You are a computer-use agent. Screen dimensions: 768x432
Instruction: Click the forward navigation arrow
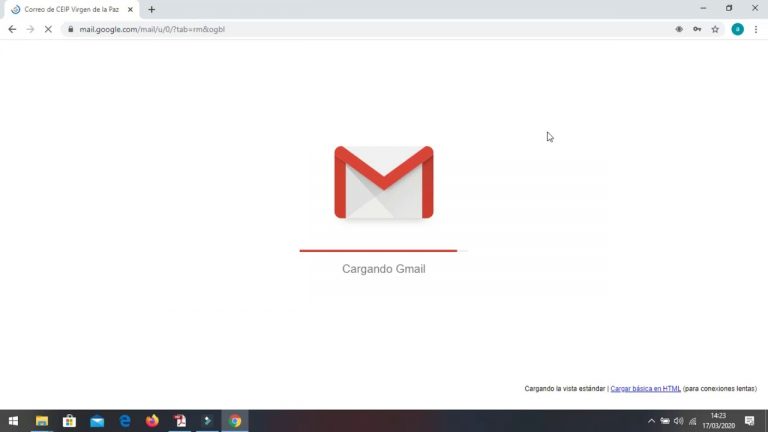click(30, 29)
